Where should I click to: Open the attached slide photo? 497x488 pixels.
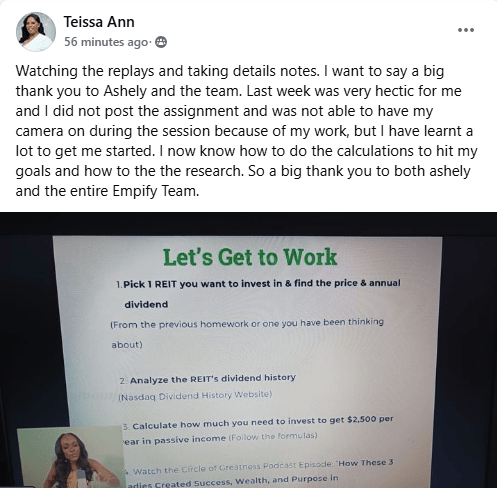pos(248,350)
